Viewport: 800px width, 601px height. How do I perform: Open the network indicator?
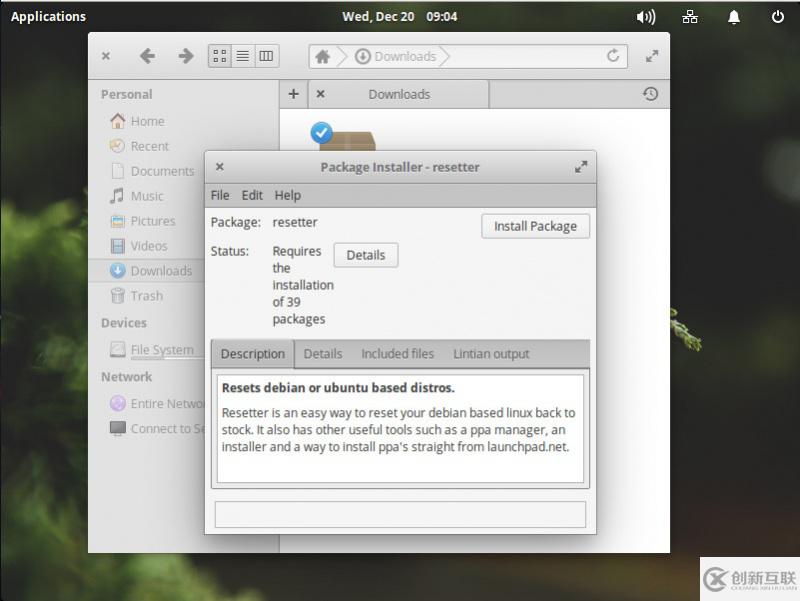[x=690, y=17]
